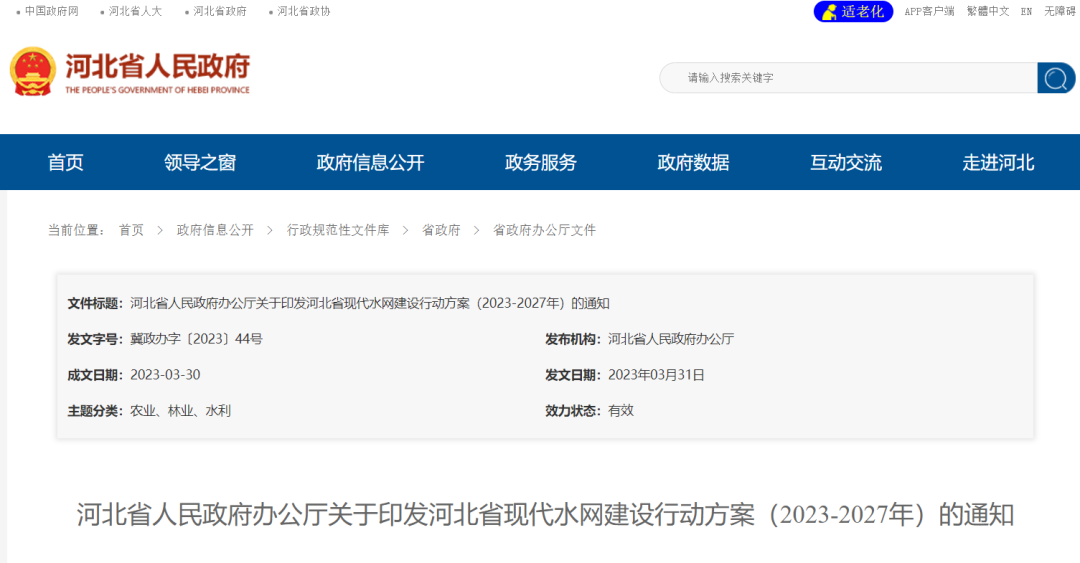Click the topic value 农业、林业、水利
This screenshot has width=1080, height=563.
click(x=180, y=411)
